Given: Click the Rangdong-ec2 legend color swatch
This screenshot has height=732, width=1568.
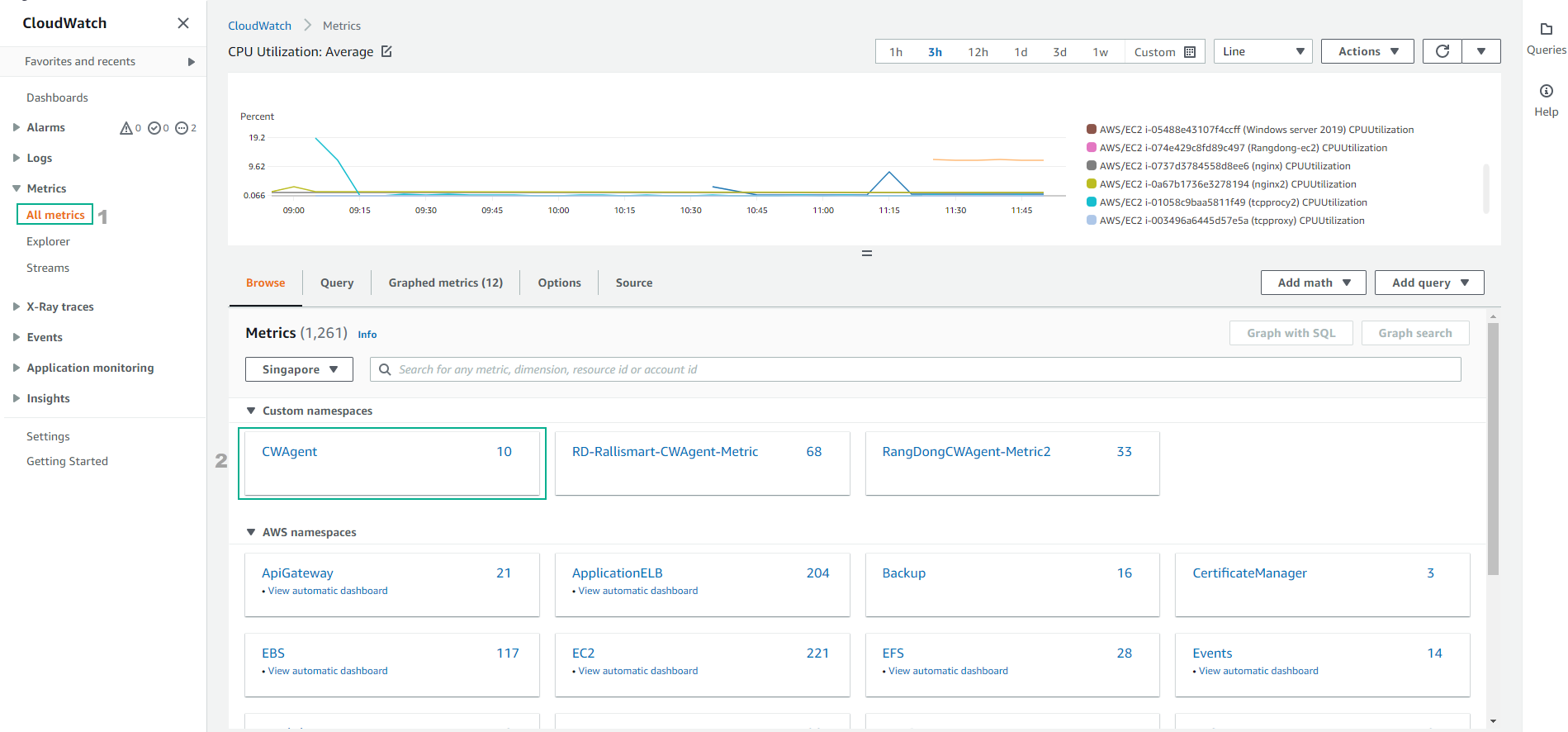Looking at the screenshot, I should 1092,147.
